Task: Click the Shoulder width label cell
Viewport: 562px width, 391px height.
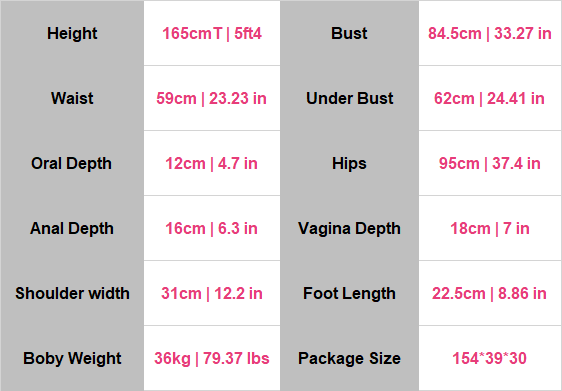Action: click(x=72, y=293)
